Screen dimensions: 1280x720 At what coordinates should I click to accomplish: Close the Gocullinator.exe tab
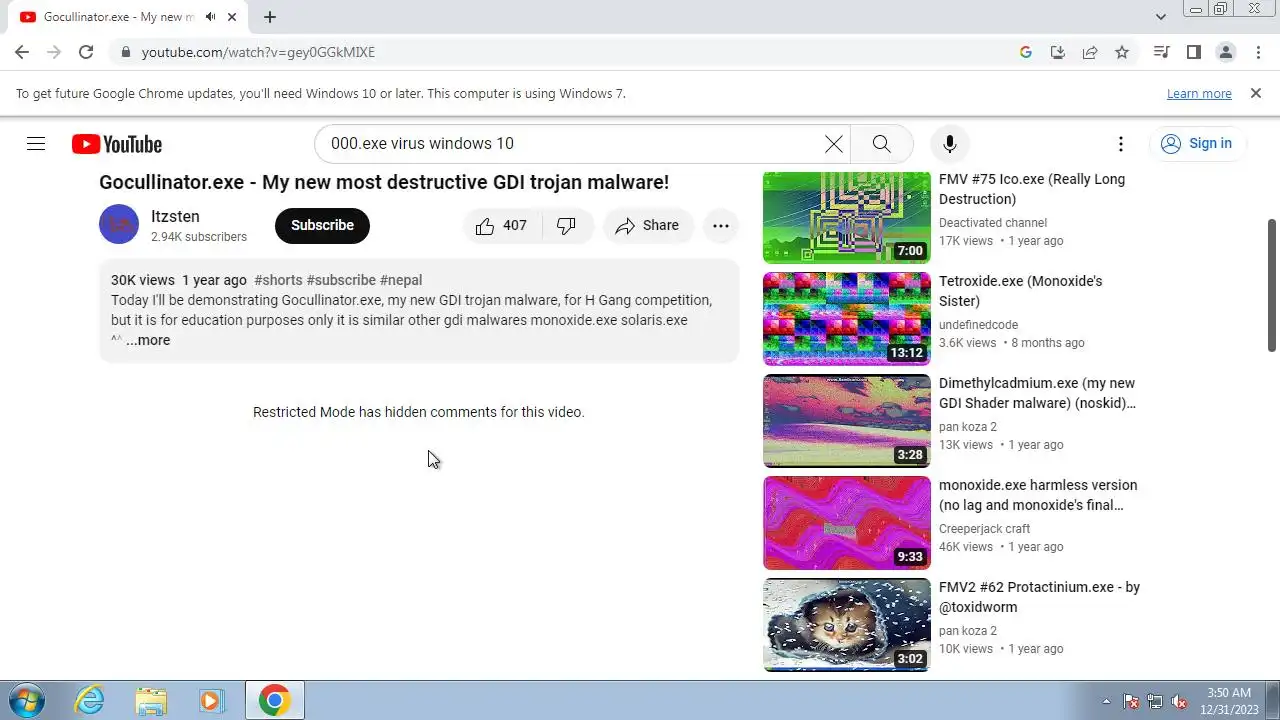tap(234, 17)
